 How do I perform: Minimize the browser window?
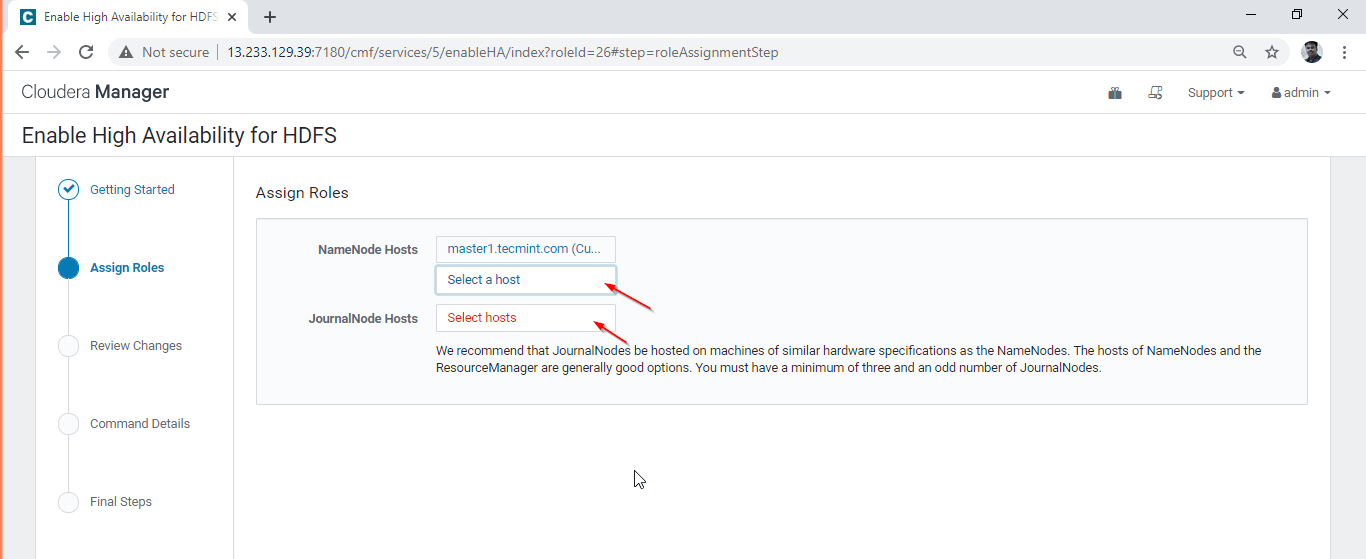pos(1251,15)
